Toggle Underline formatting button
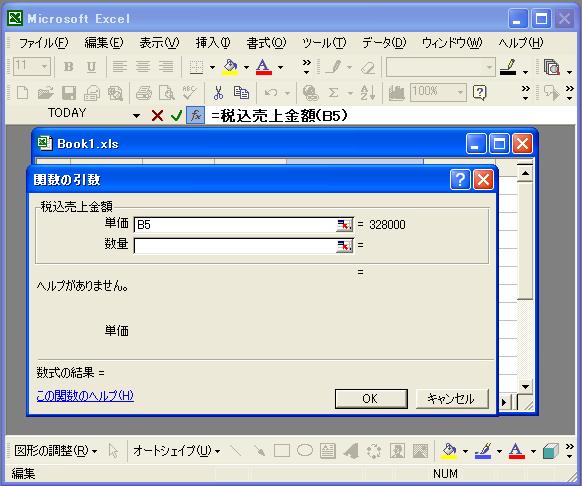 point(91,67)
